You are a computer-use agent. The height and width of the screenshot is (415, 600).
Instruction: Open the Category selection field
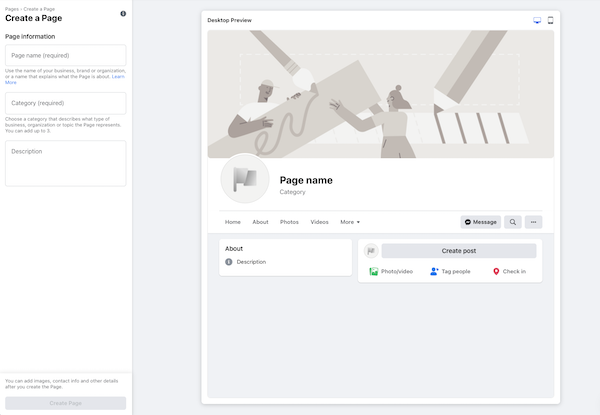point(66,103)
